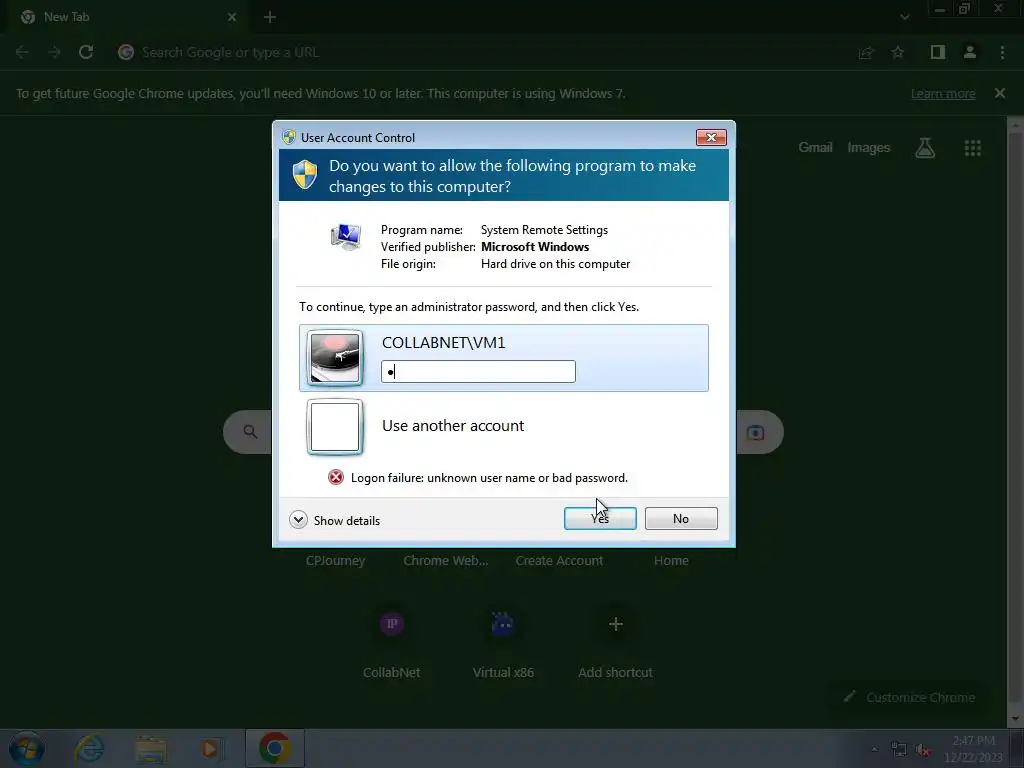This screenshot has width=1024, height=768.
Task: Toggle Chrome side panel icon
Action: [x=938, y=52]
